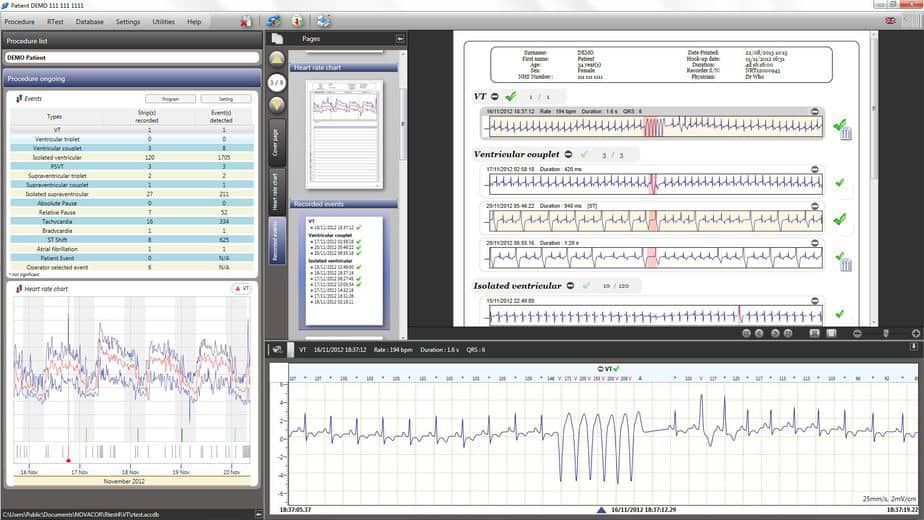Click the Program button in Events panel
This screenshot has width=924, height=520.
click(170, 99)
